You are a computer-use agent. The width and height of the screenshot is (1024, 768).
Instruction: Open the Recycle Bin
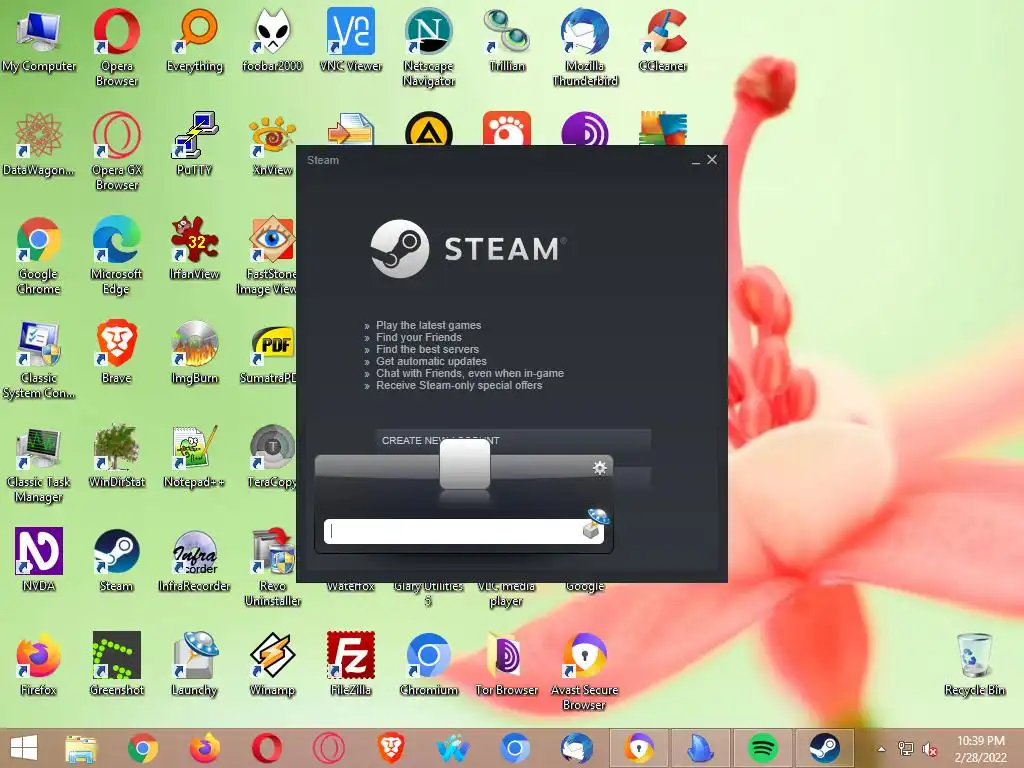click(974, 664)
